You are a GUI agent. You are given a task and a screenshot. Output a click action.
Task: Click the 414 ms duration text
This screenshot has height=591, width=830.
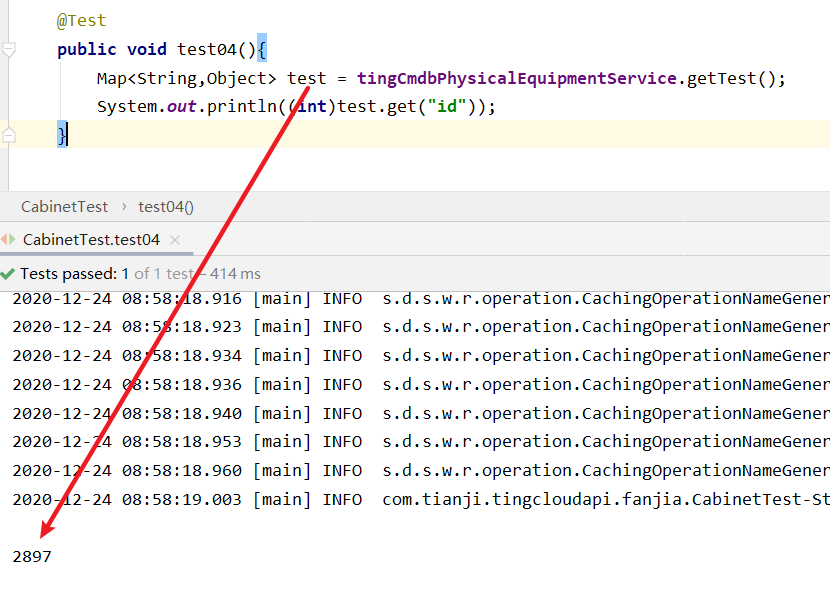pyautogui.click(x=236, y=274)
